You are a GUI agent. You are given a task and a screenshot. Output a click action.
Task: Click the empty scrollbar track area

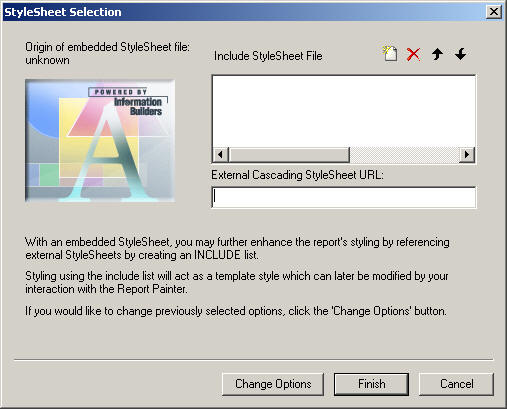click(x=404, y=155)
